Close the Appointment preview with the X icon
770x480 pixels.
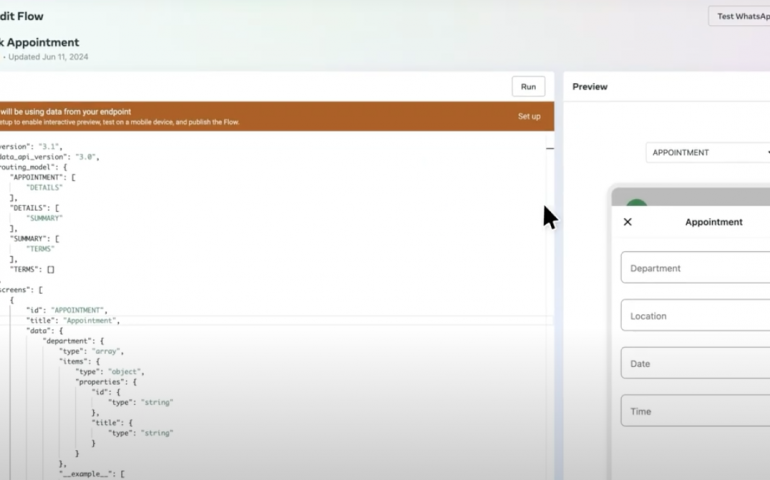pyautogui.click(x=628, y=222)
